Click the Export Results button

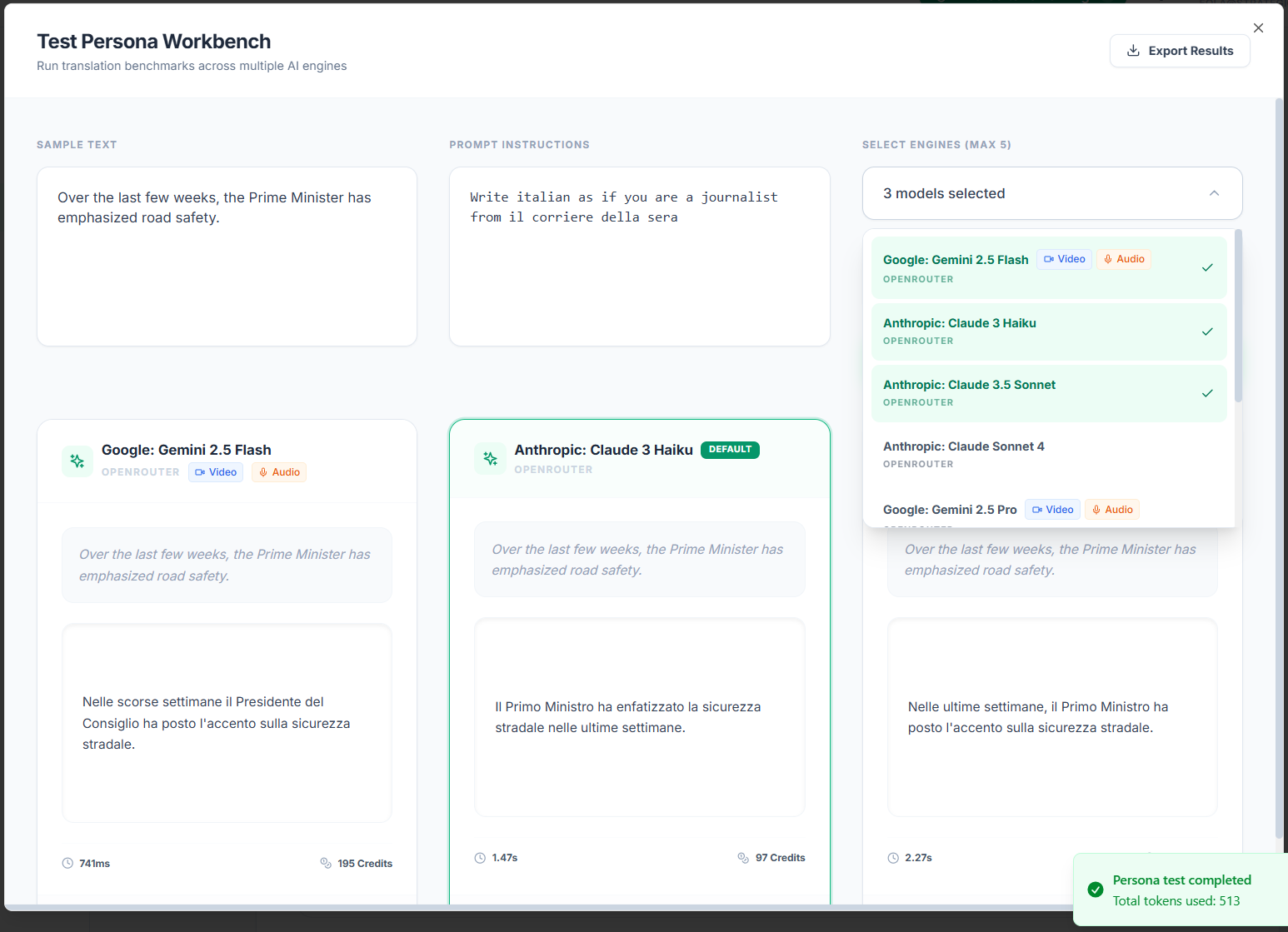[x=1180, y=51]
